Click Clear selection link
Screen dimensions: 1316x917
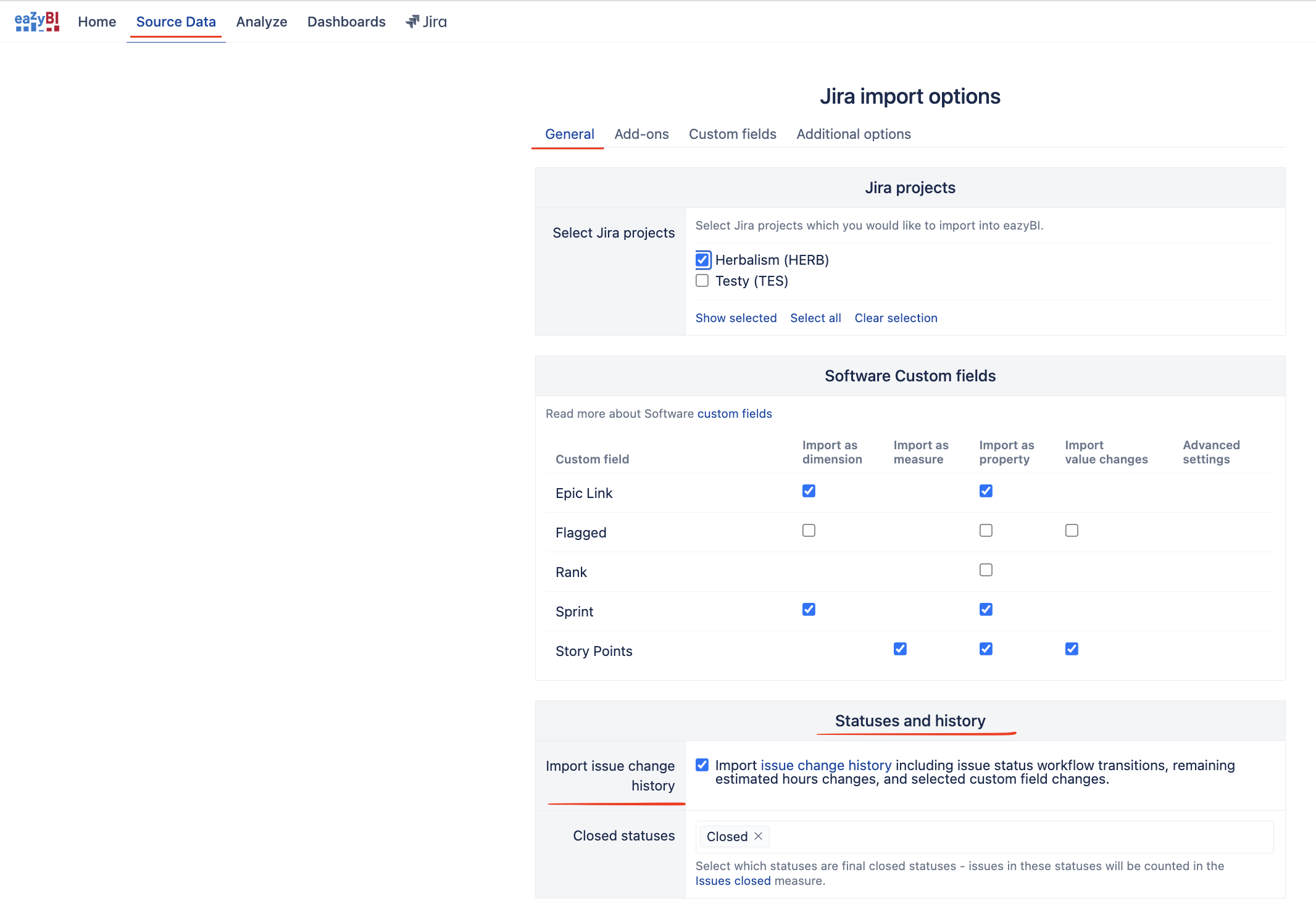pos(896,318)
